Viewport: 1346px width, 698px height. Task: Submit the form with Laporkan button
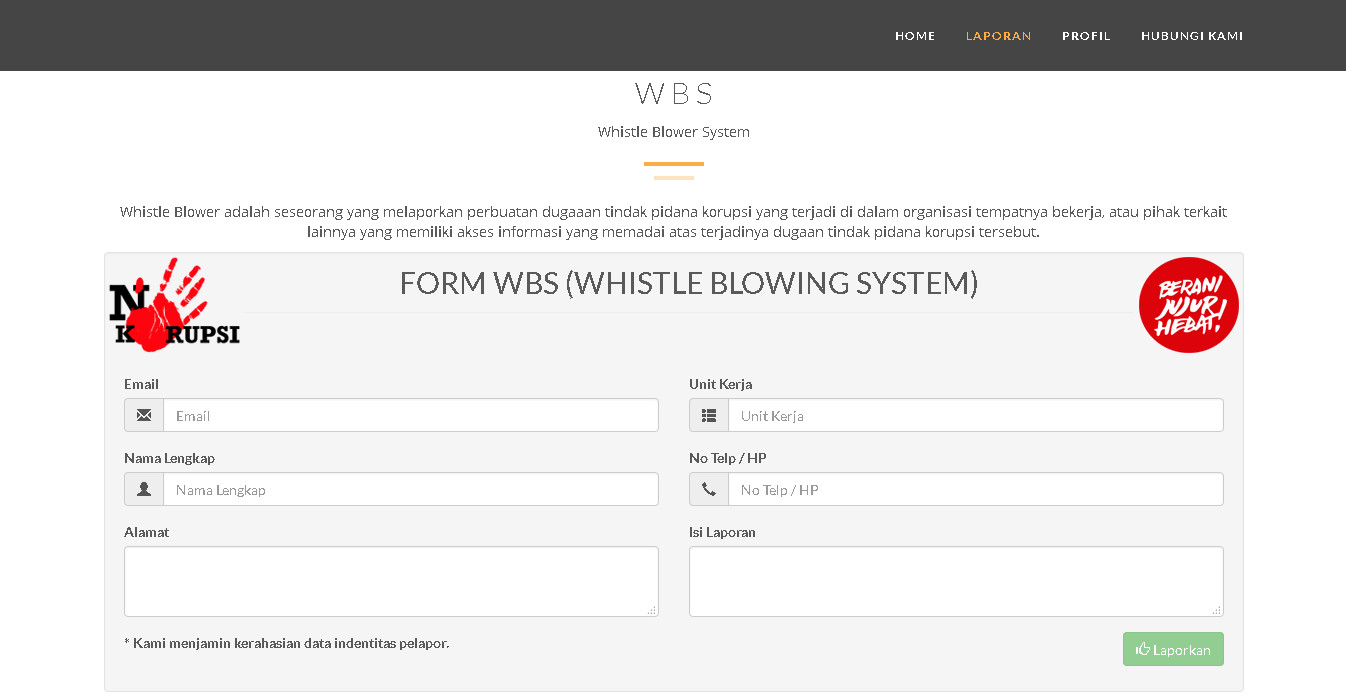point(1173,649)
